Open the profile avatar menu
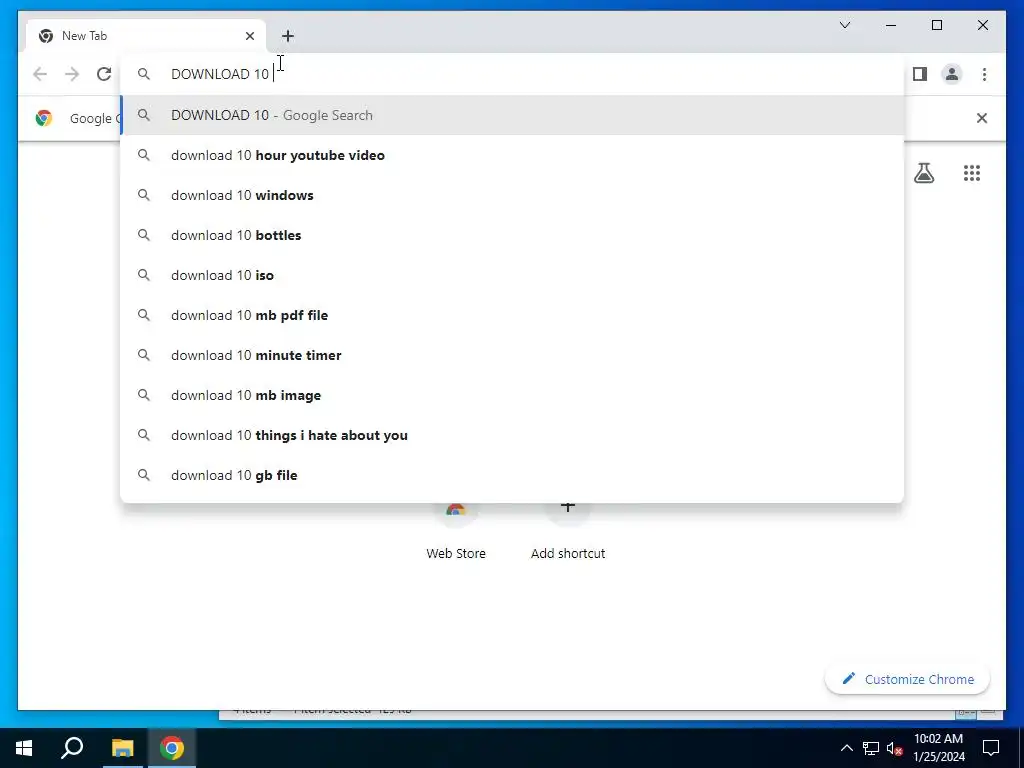1024x768 pixels. pos(952,74)
